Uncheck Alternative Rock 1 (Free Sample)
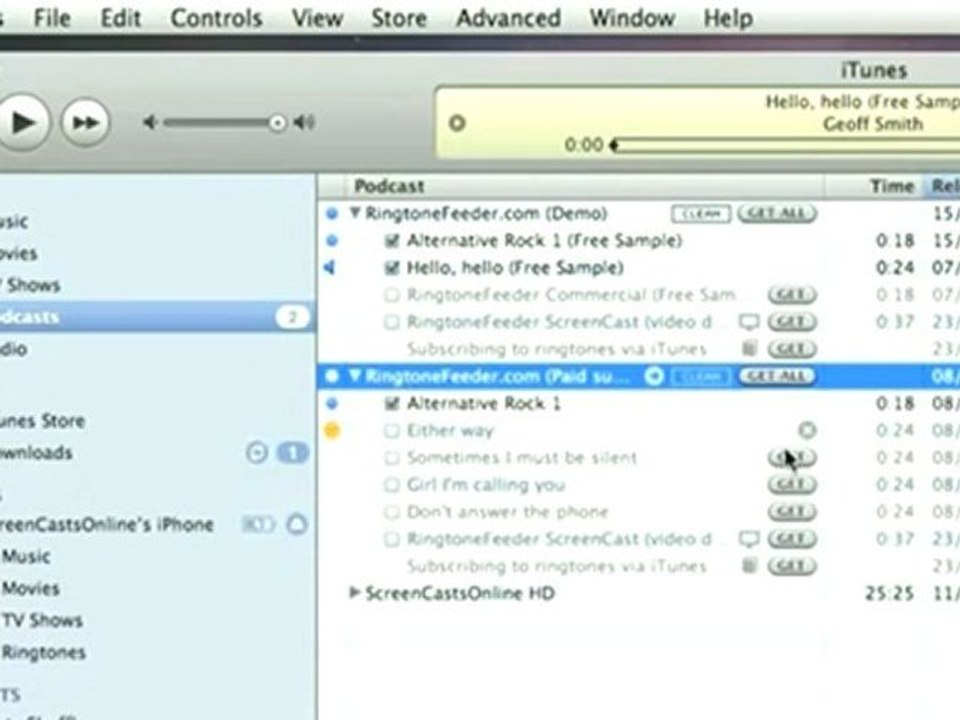 [x=392, y=241]
